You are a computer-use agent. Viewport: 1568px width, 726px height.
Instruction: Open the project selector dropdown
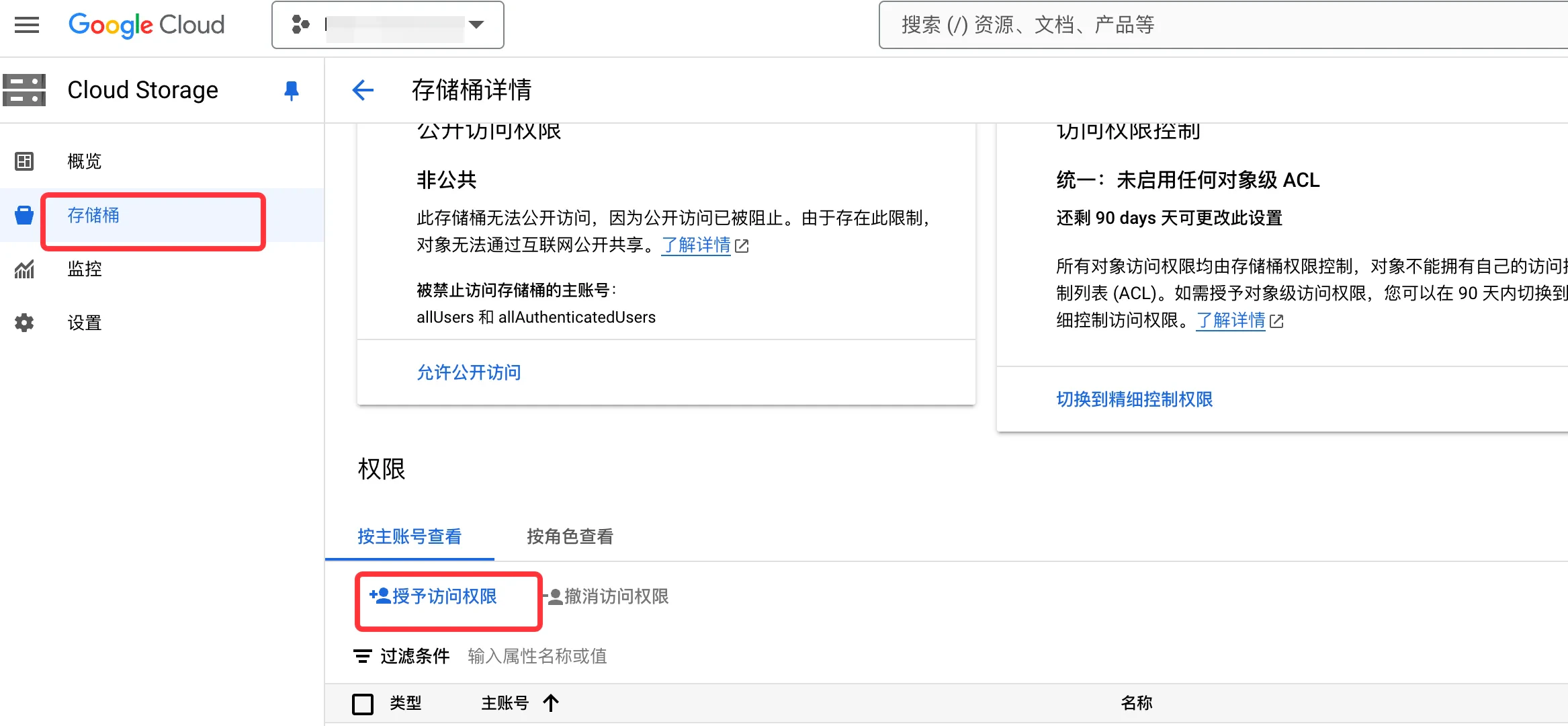(388, 25)
